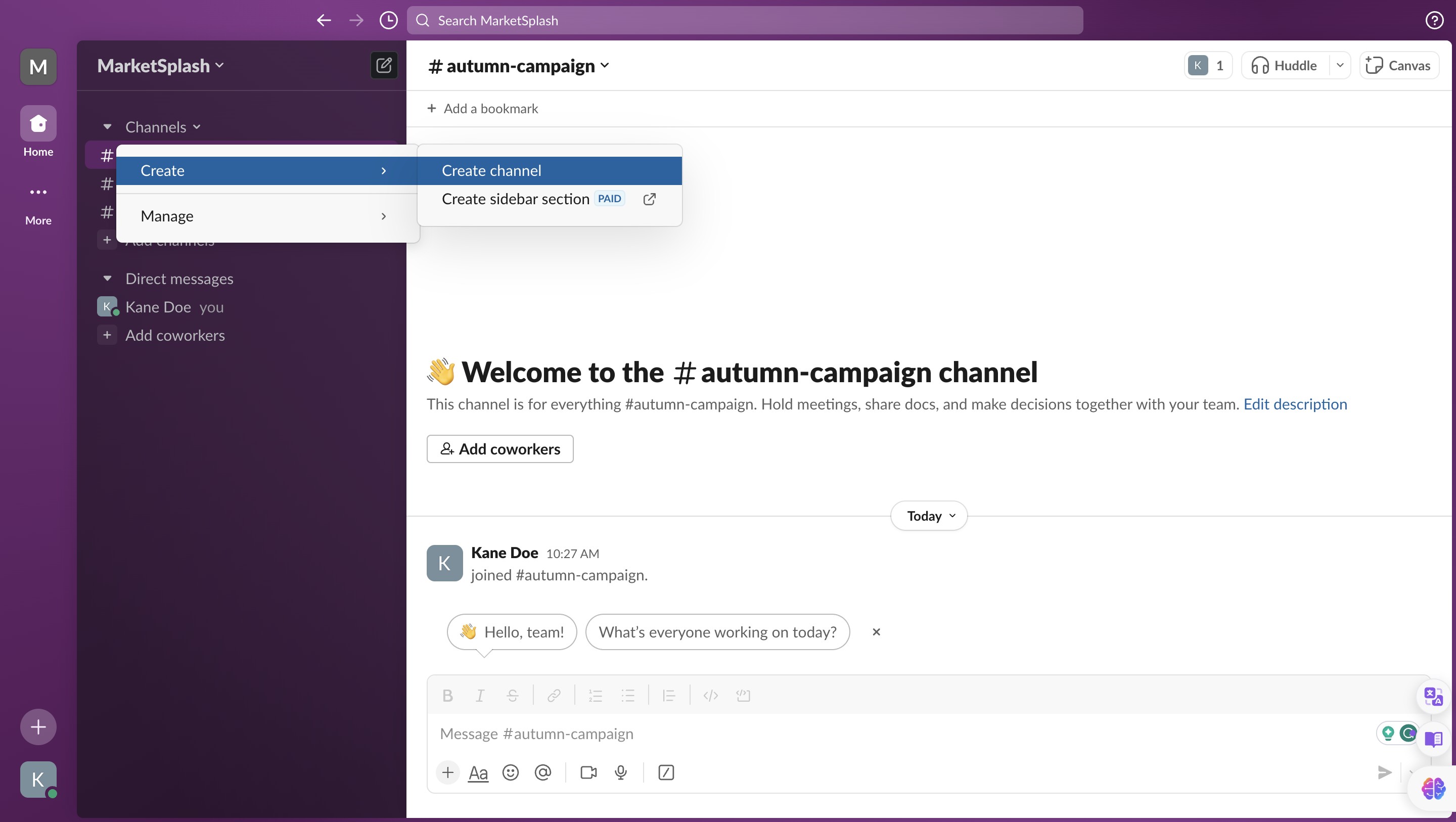The height and width of the screenshot is (822, 1456).
Task: Click the Search MarketSplash field
Action: (x=744, y=20)
